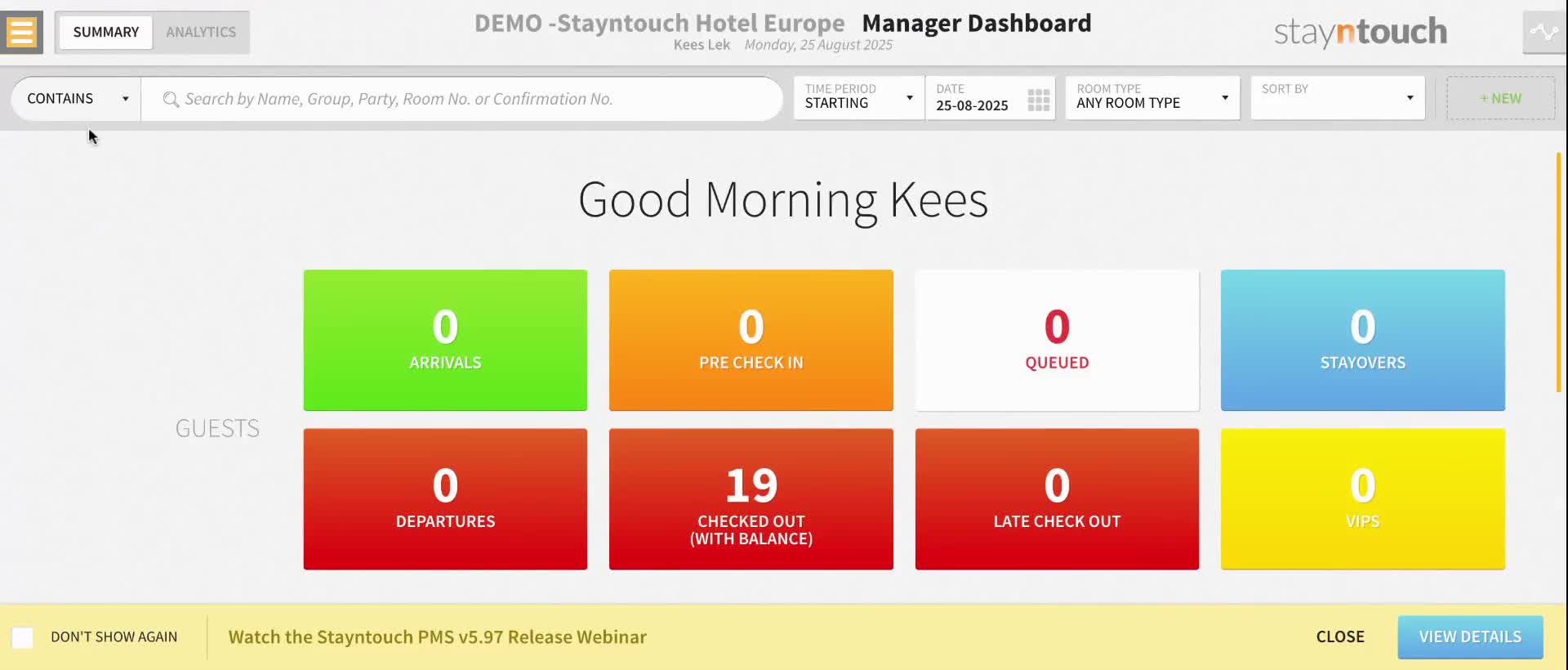This screenshot has height=670, width=1568.
Task: Switch to the Analytics tab
Action: coord(201,32)
